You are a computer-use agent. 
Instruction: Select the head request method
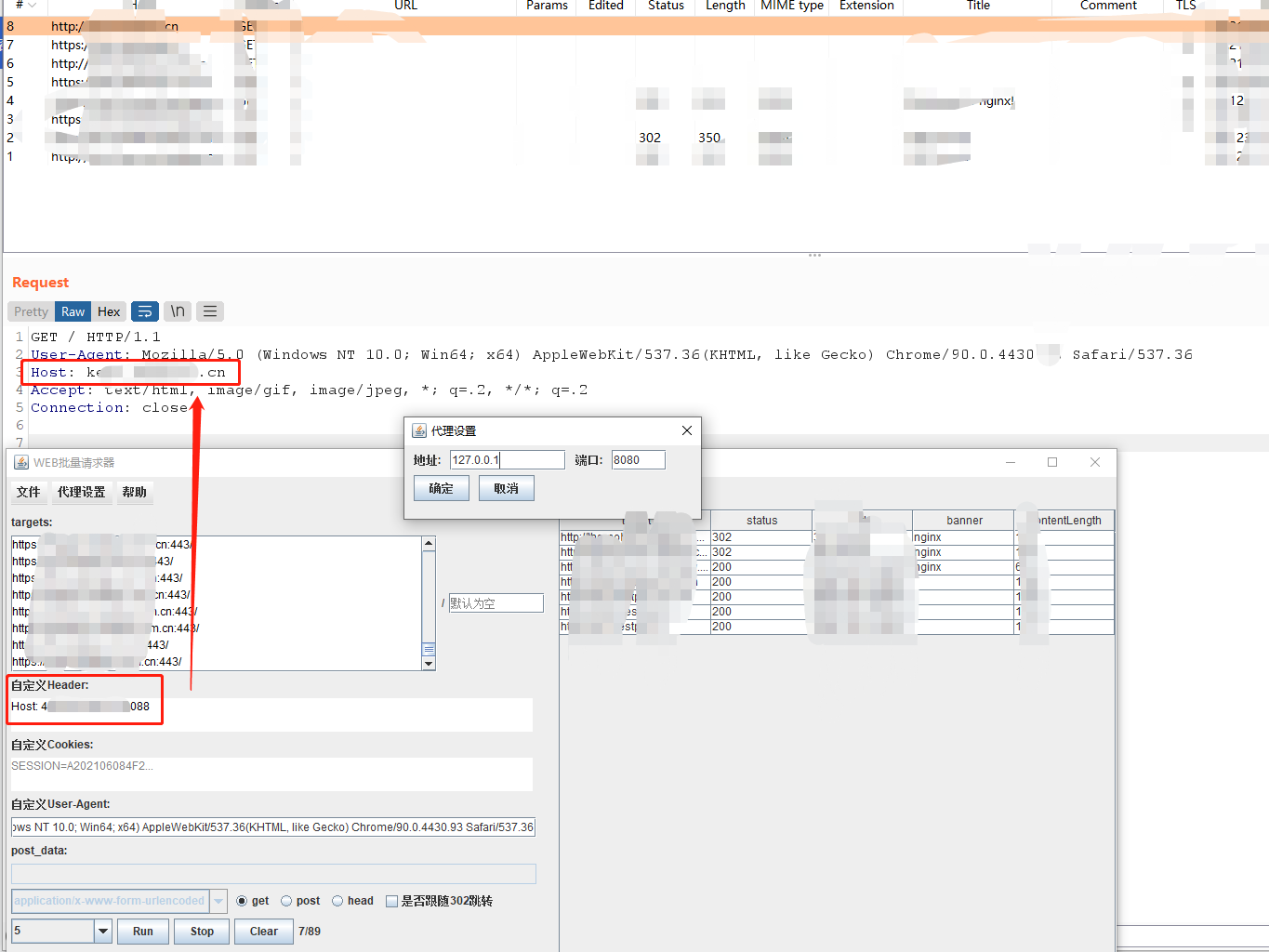[x=337, y=900]
